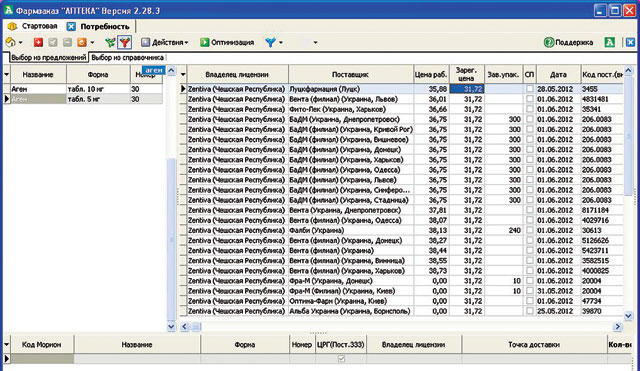
Task: Click the red plus add icon
Action: 38,42
